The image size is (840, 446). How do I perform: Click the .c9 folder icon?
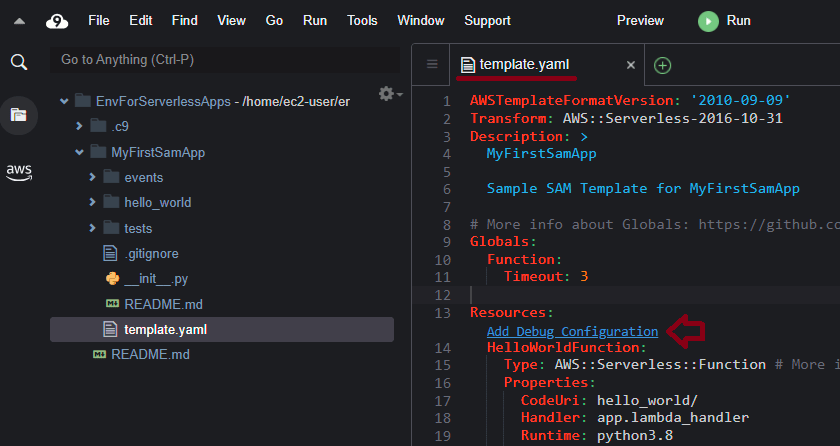click(98, 126)
